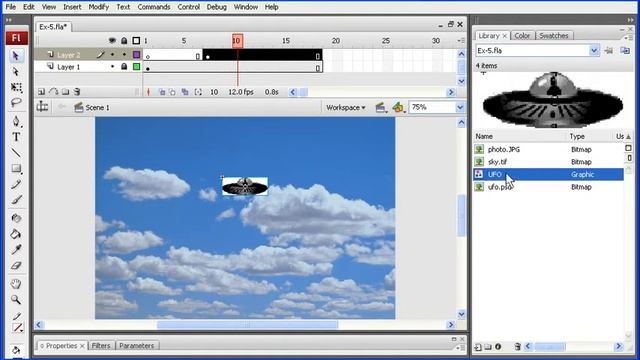Select the Free Transform tool

[x=16, y=87]
